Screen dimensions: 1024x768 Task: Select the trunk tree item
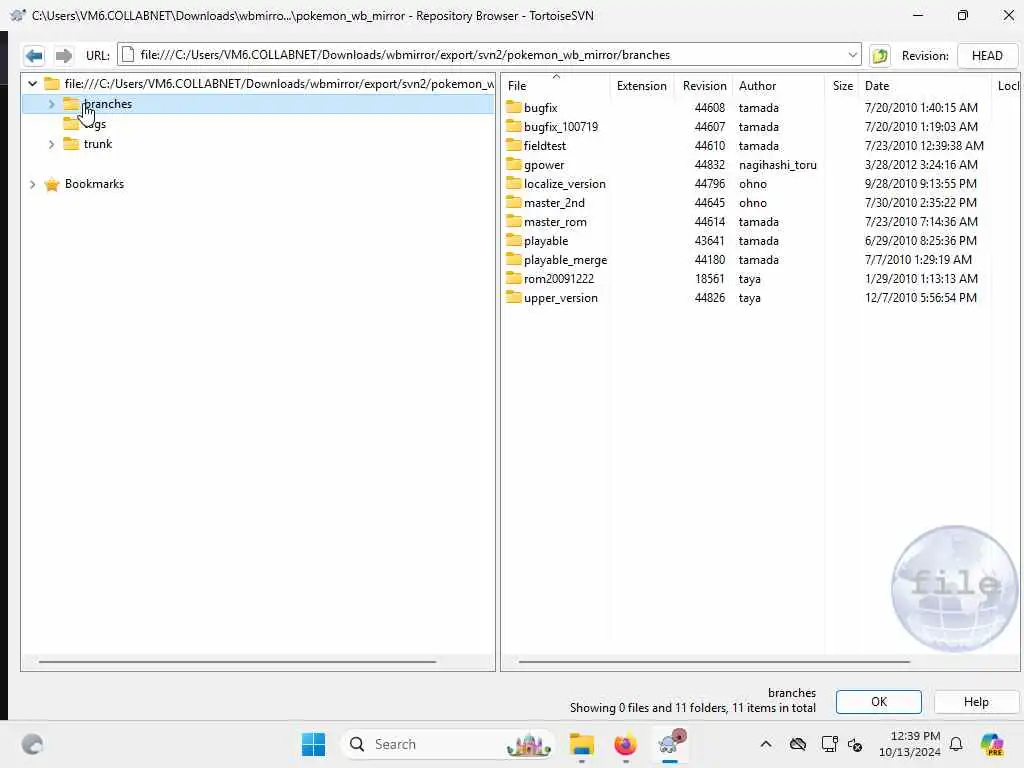(x=98, y=144)
